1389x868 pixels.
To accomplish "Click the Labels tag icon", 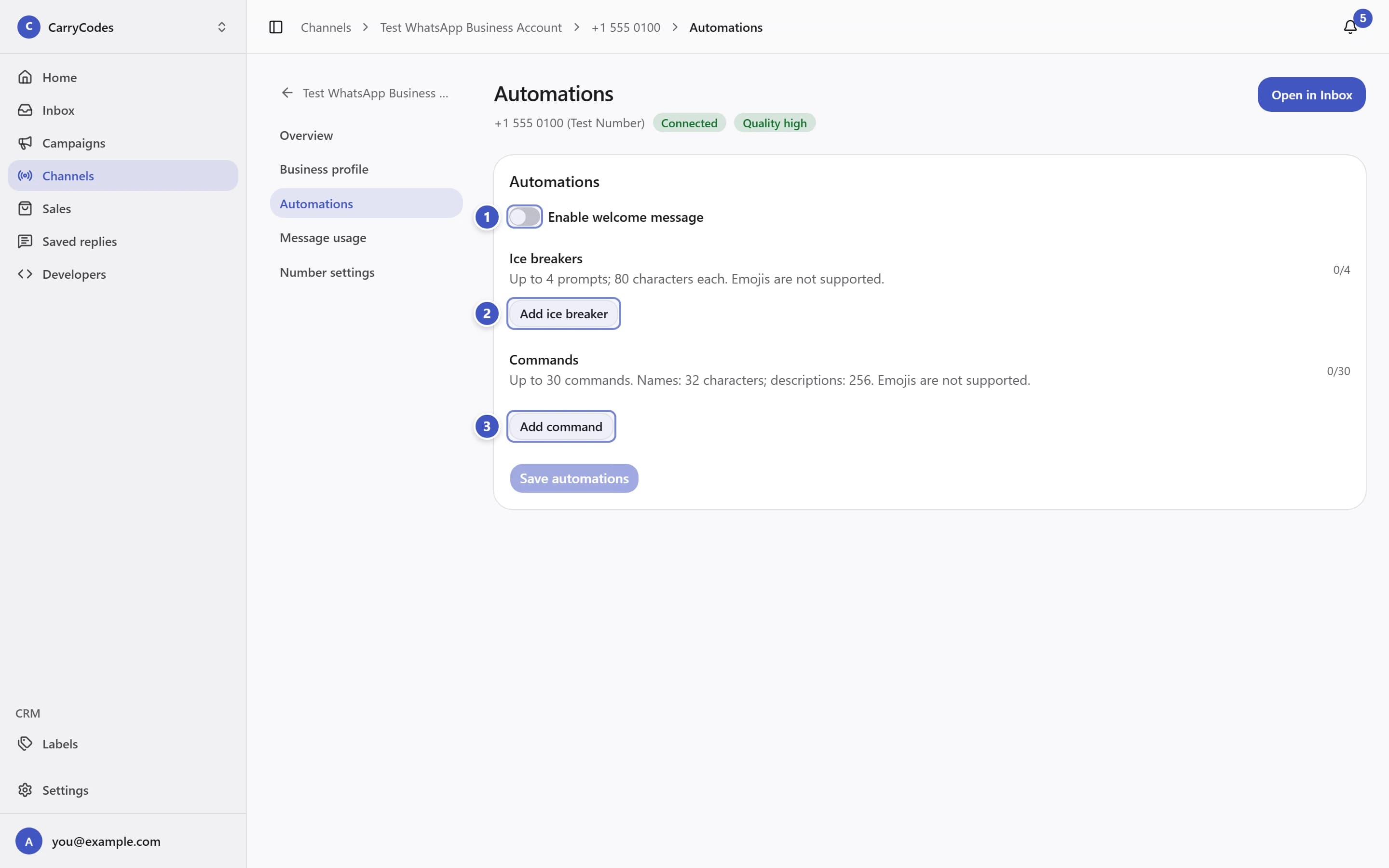I will pyautogui.click(x=25, y=744).
